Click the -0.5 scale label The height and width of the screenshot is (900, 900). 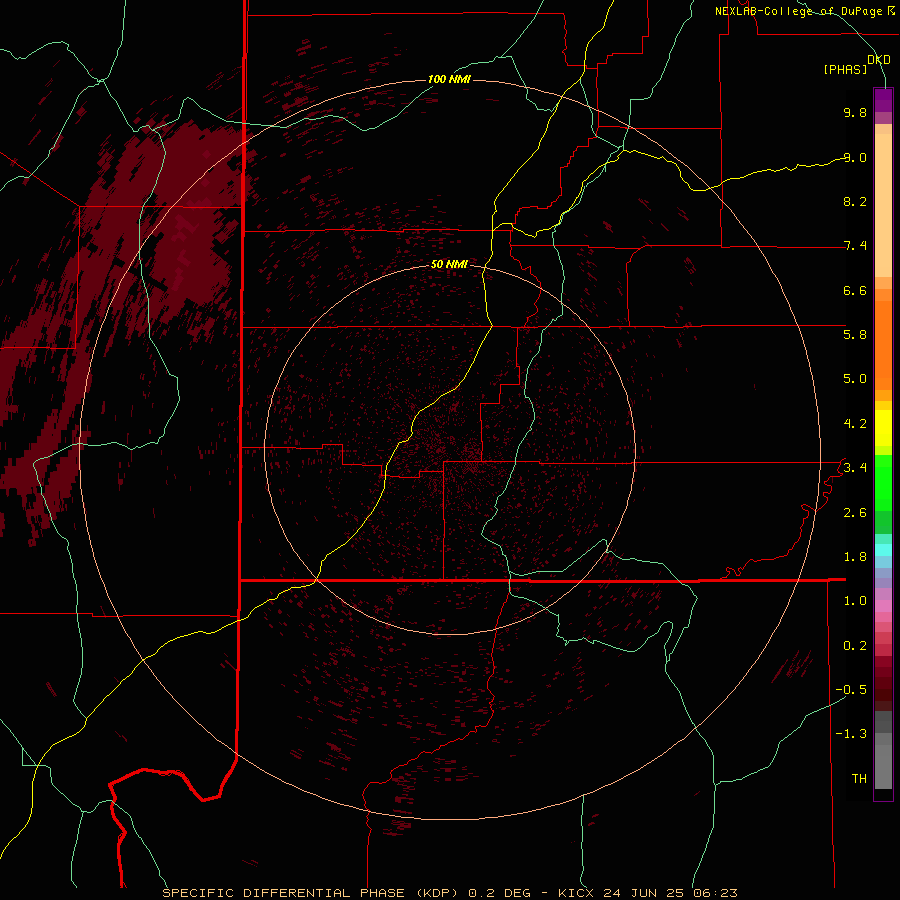[x=851, y=690]
